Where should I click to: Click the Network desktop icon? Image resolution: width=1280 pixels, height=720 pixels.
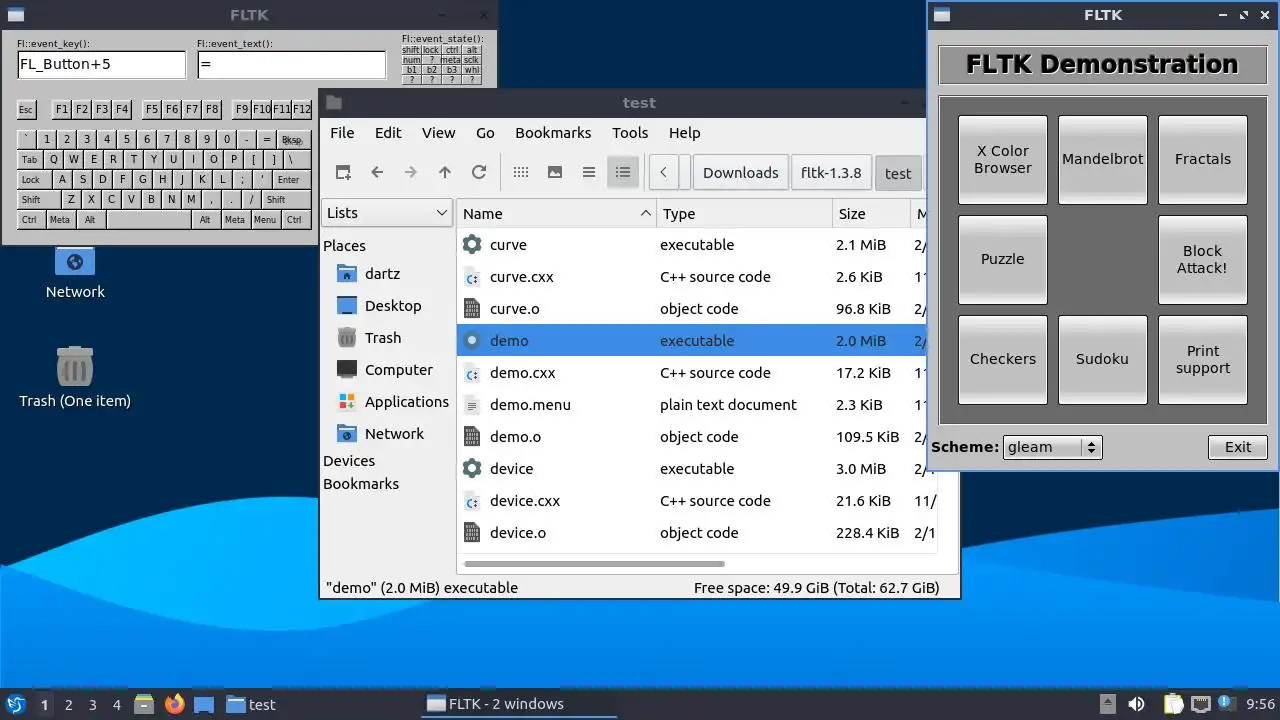[x=75, y=262]
